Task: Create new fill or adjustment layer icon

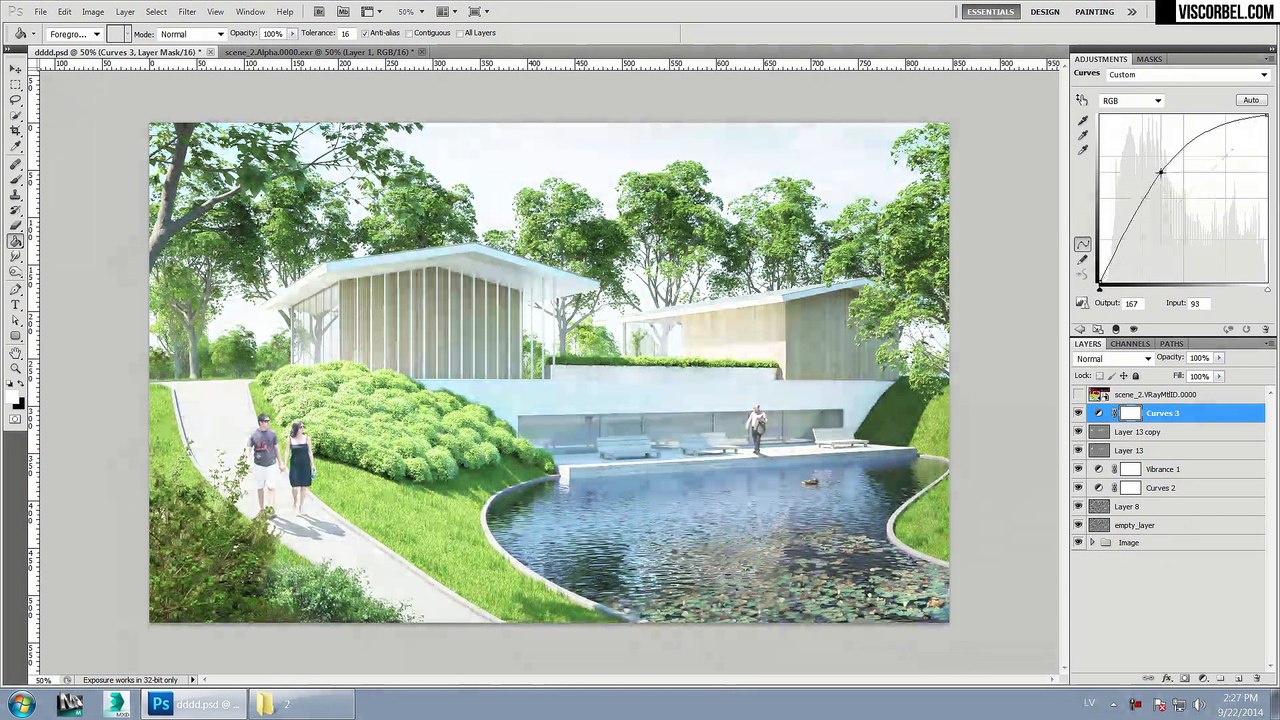Action: click(x=1203, y=679)
